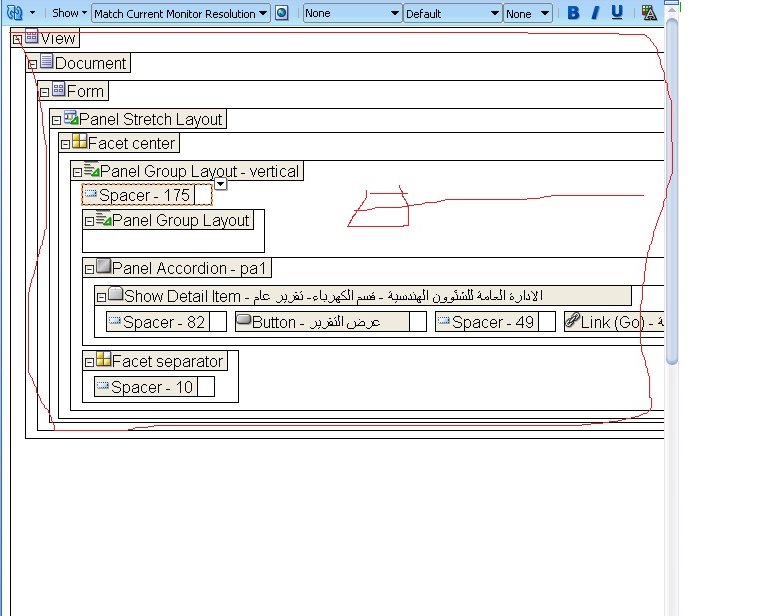Collapse the Panel Stretch Layout node
This screenshot has width=768, height=616.
[x=56, y=120]
